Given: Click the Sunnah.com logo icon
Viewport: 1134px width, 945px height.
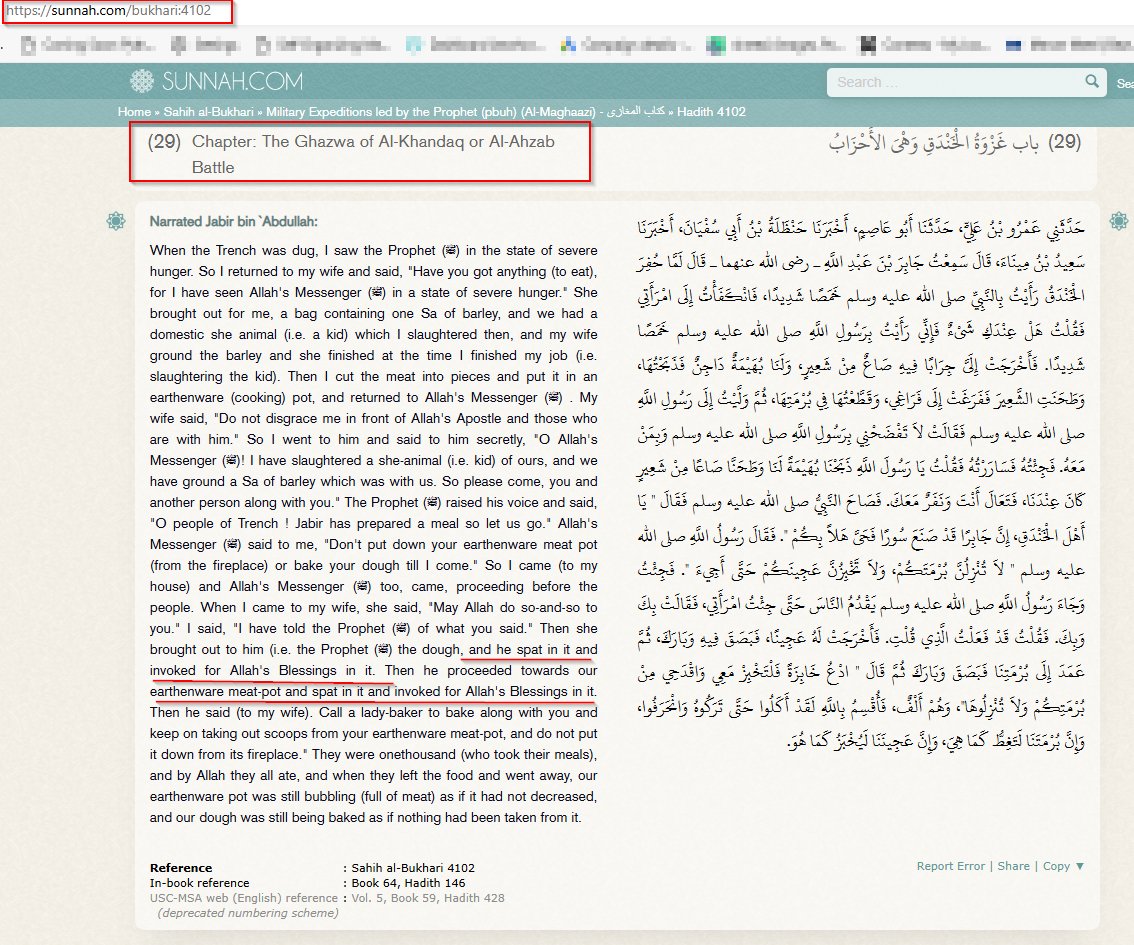Looking at the screenshot, I should (x=142, y=81).
